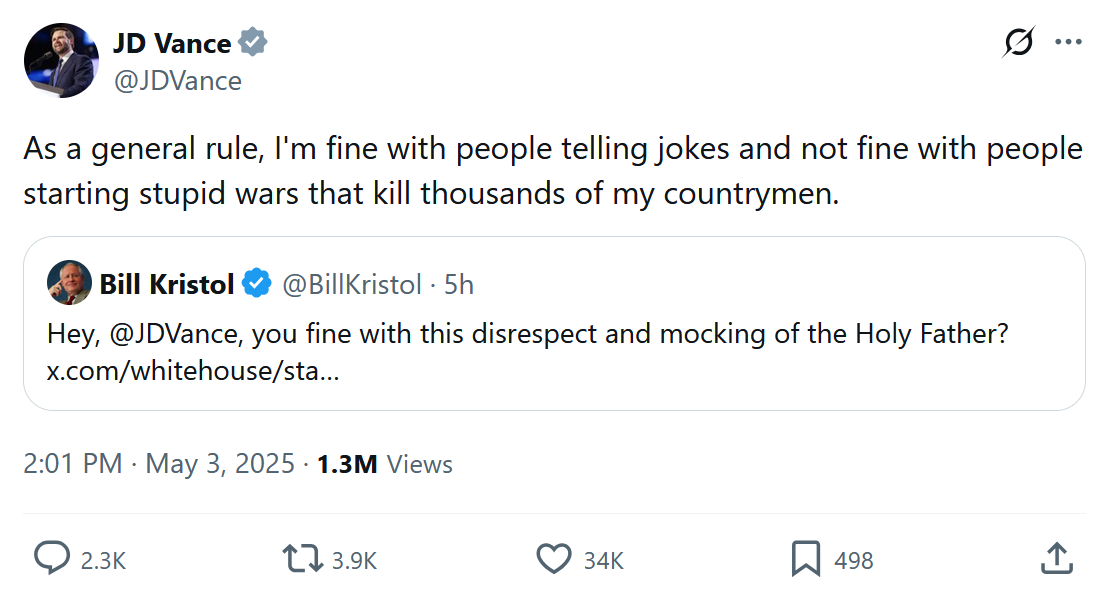This screenshot has width=1108, height=596.
Task: Open Bill Kristol's name in quoted tweet
Action: [166, 284]
